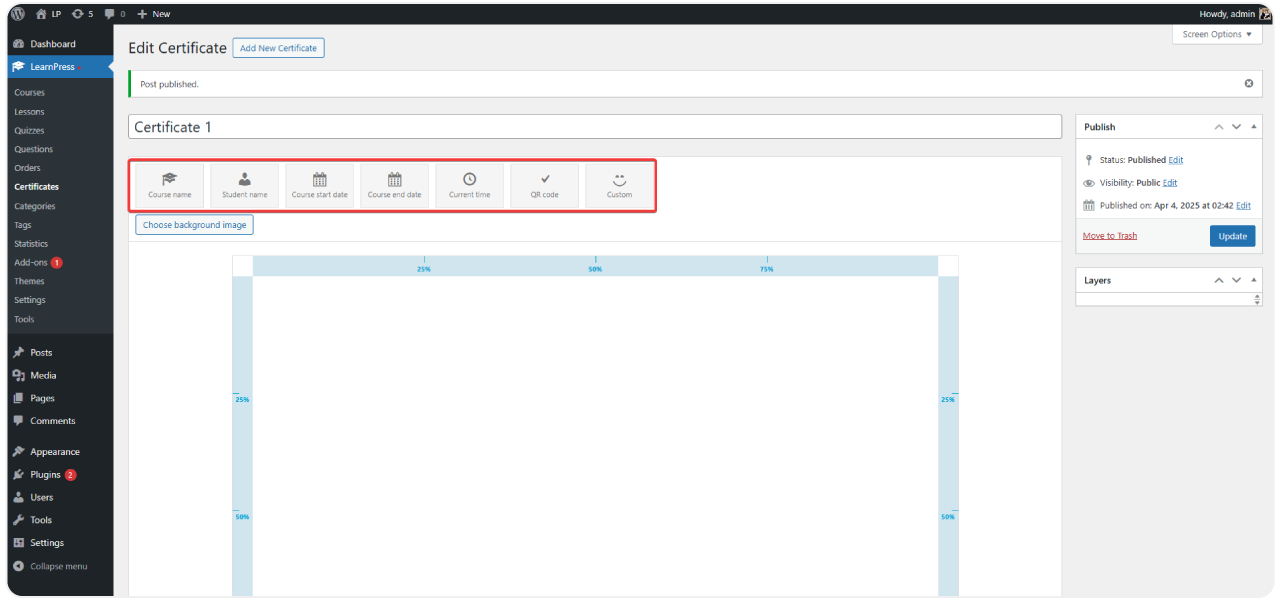Edit the publish Status link

[1175, 160]
